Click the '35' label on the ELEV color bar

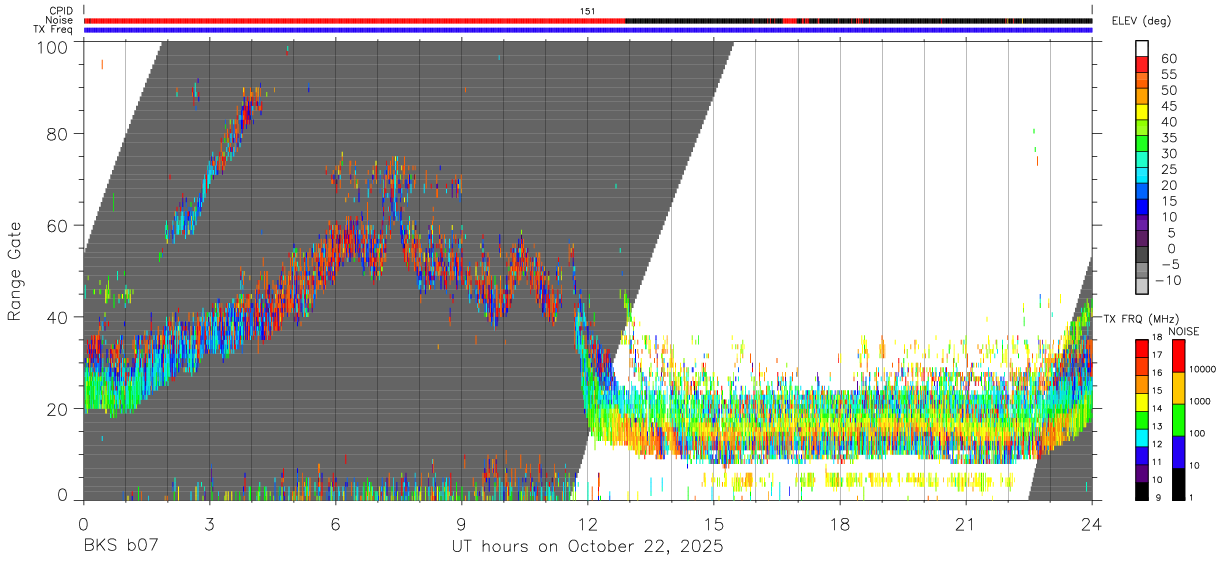1167,138
